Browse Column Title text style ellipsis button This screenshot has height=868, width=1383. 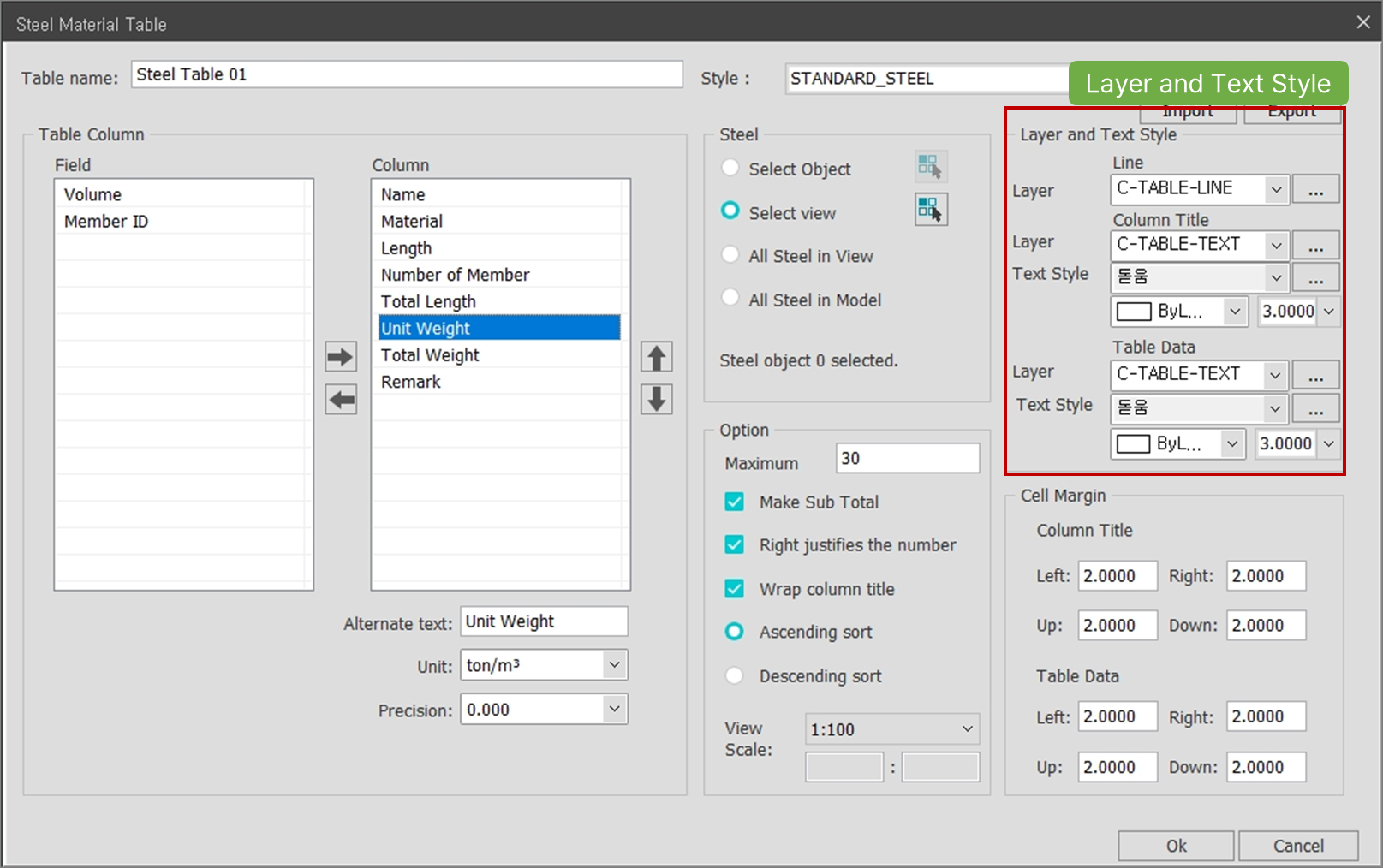(1316, 277)
